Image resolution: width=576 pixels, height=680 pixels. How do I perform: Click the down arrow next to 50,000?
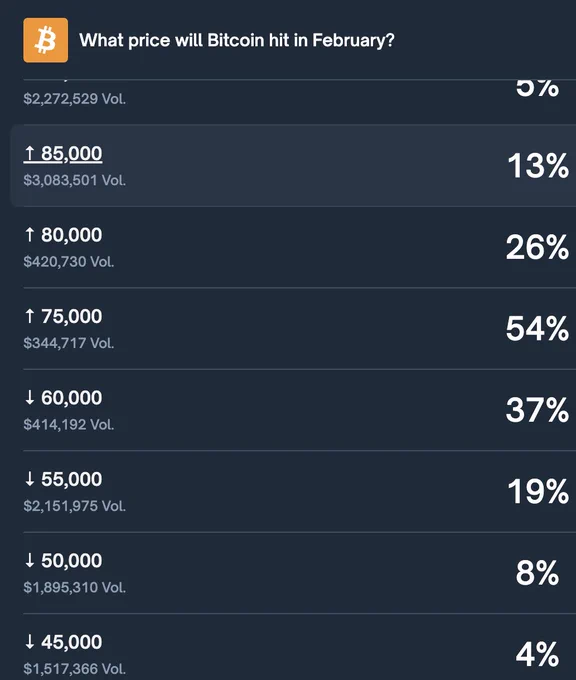point(29,560)
